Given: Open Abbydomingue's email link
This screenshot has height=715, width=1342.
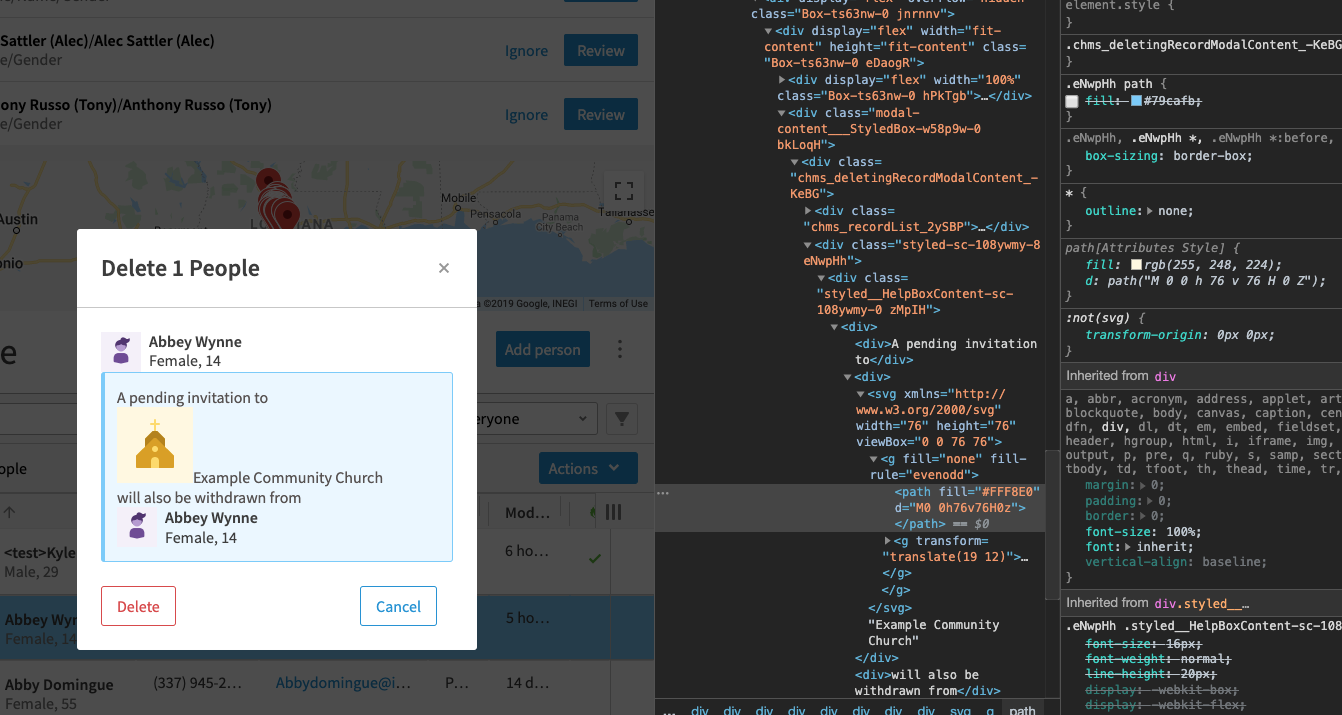Looking at the screenshot, I should point(343,681).
